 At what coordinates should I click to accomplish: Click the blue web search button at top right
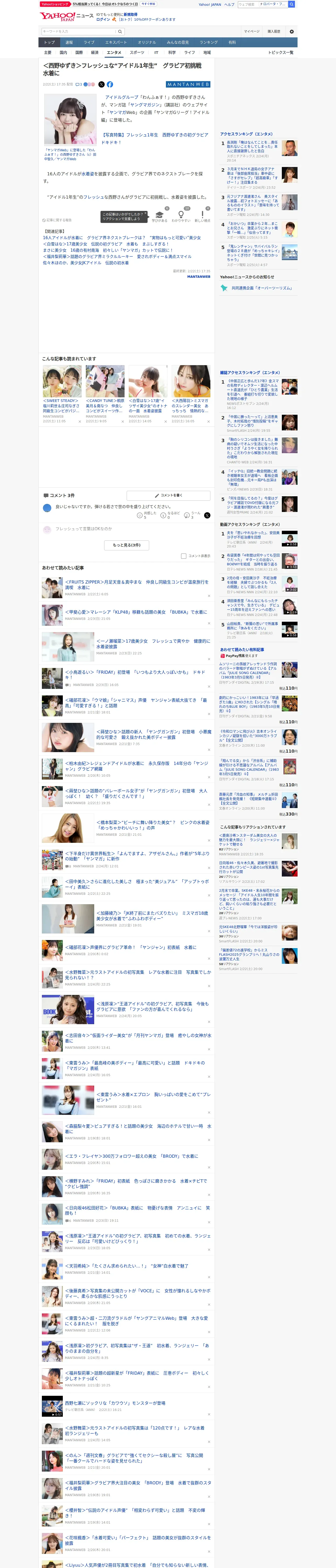coord(292,4)
